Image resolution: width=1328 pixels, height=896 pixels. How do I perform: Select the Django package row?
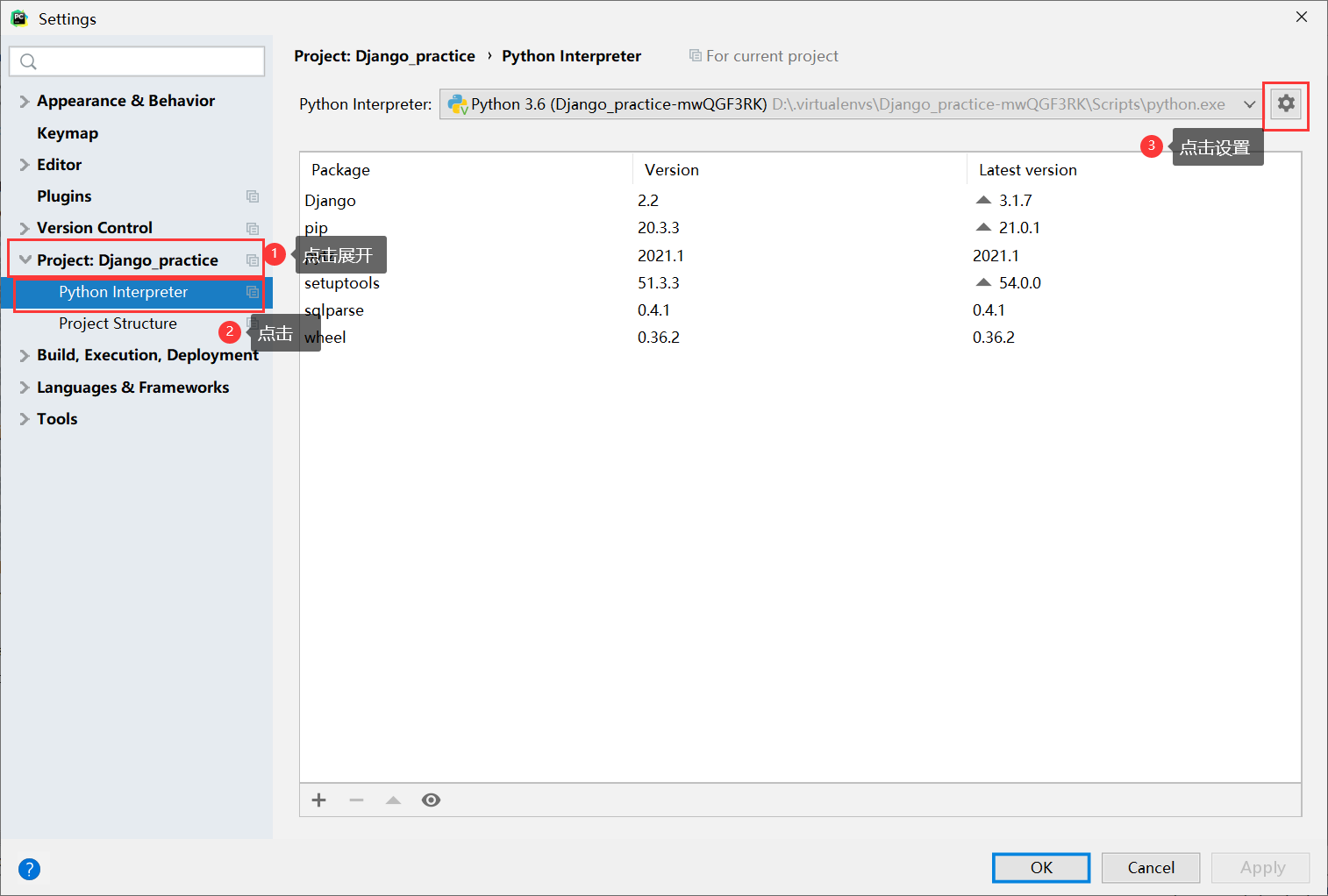click(x=800, y=201)
